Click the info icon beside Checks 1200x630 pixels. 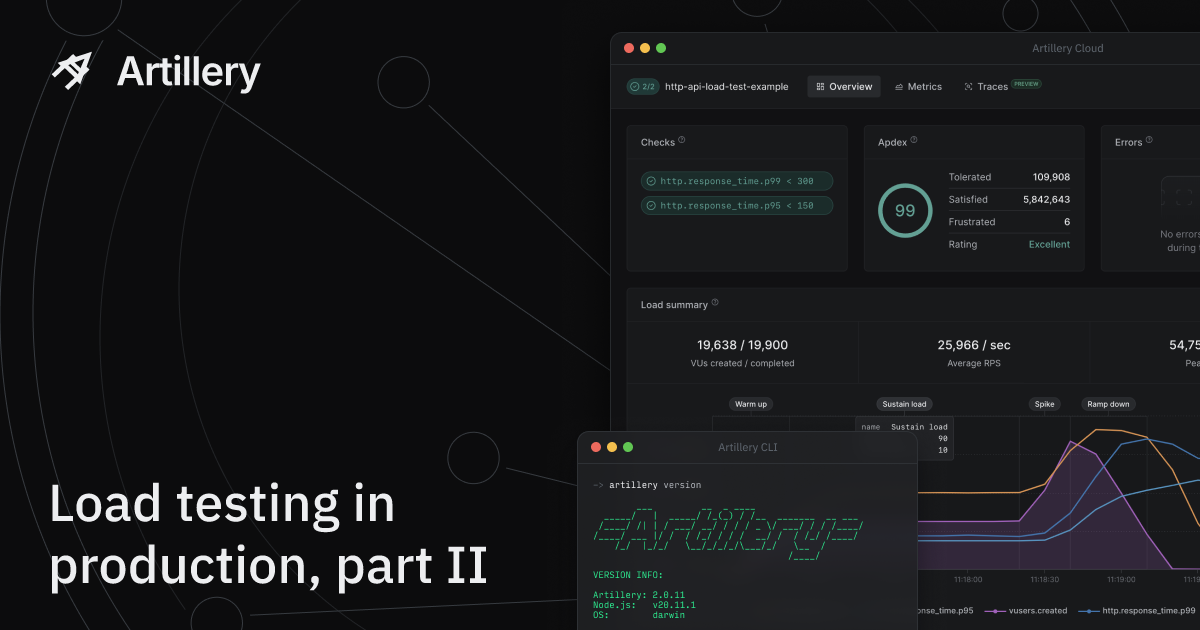click(x=682, y=141)
